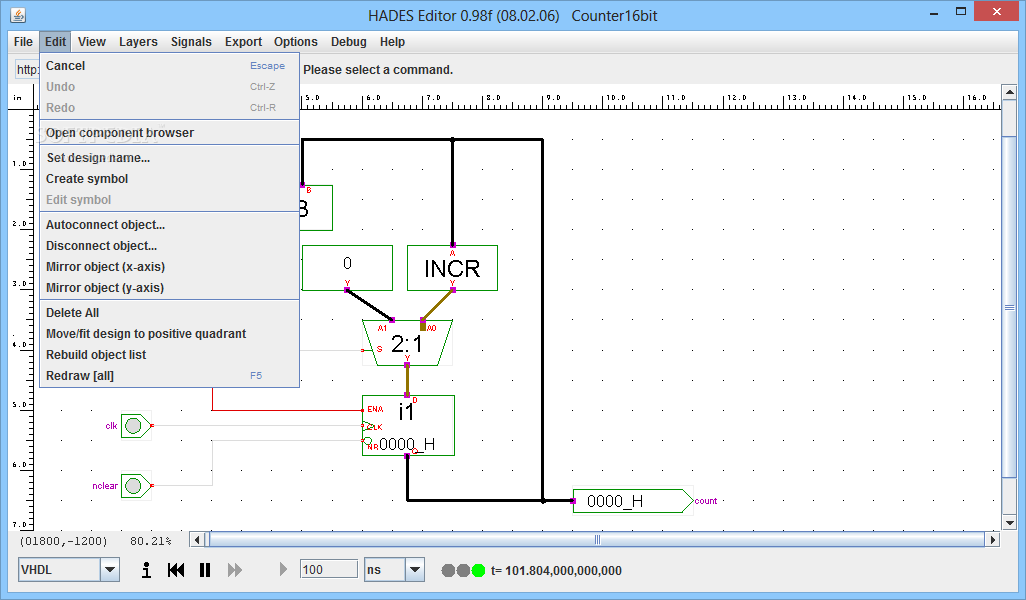
Task: Click vertical scrollbar down arrow
Action: click(1009, 523)
